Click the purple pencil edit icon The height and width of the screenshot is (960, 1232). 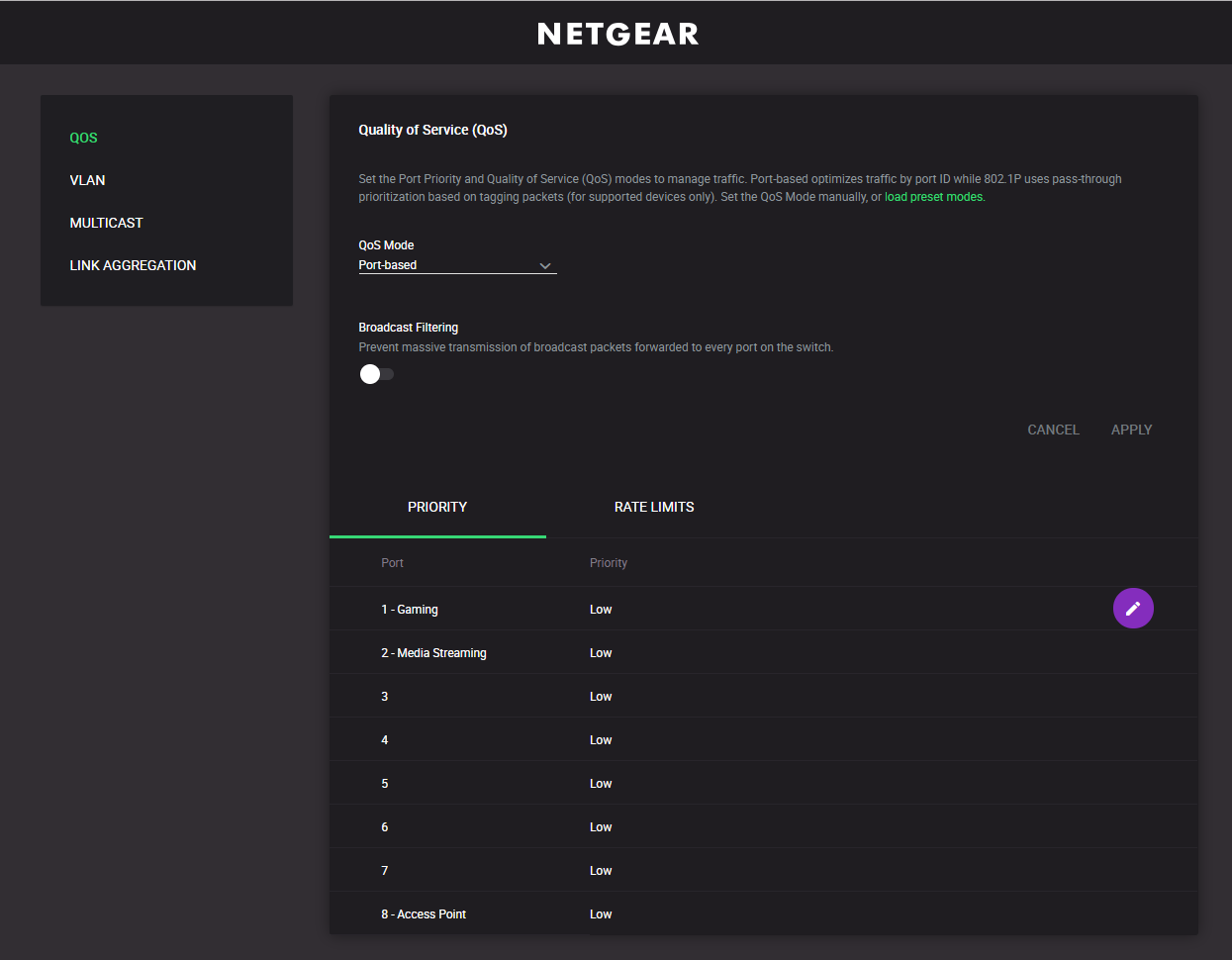pyautogui.click(x=1133, y=609)
